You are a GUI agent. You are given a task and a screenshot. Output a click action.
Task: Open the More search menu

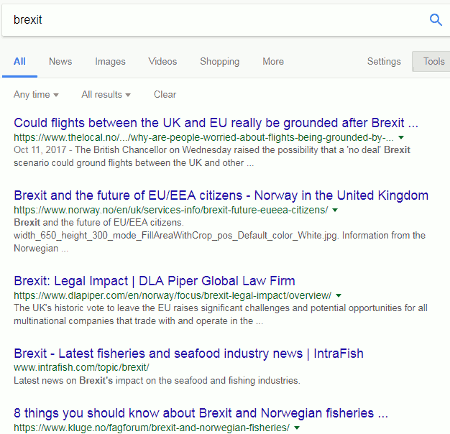[273, 62]
